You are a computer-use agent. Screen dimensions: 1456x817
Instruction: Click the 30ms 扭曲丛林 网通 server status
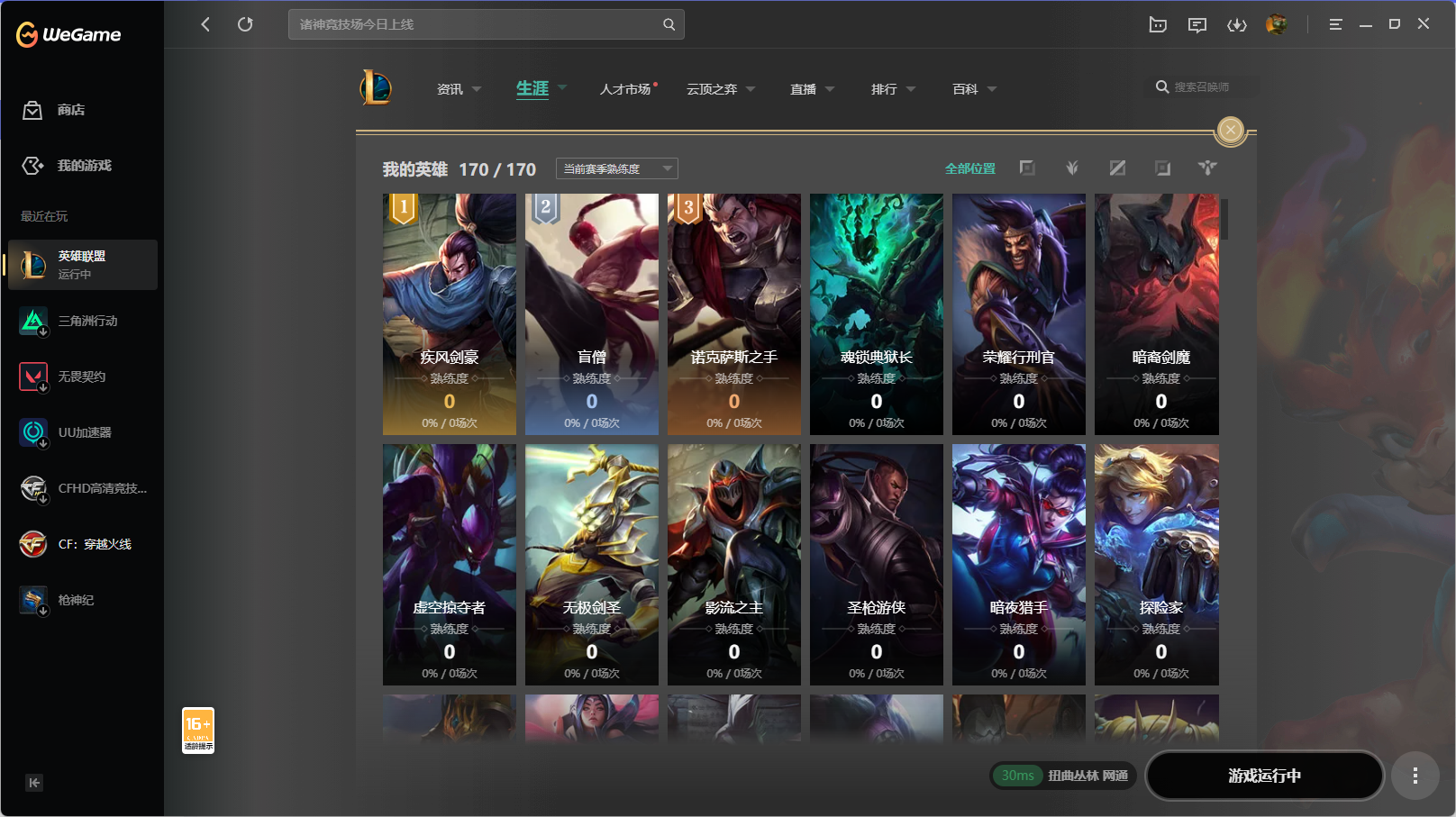coord(1064,776)
